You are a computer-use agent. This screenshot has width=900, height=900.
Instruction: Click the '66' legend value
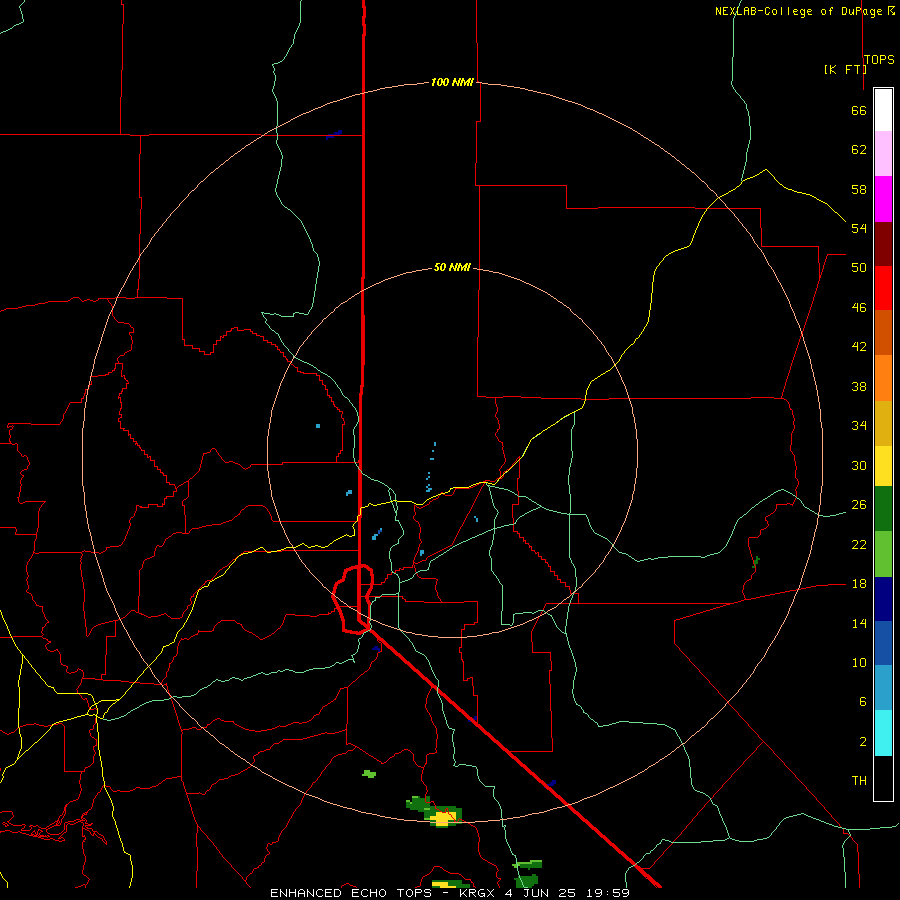click(x=859, y=111)
